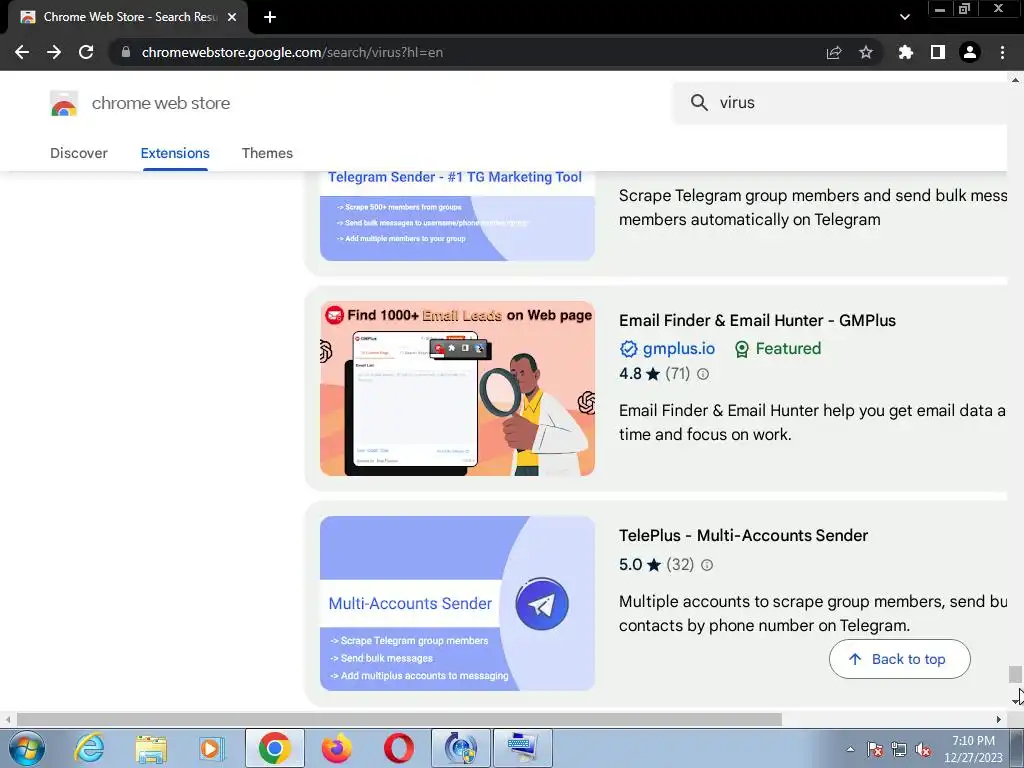This screenshot has width=1024, height=768.
Task: Click the browser forward arrow
Action: 54,52
